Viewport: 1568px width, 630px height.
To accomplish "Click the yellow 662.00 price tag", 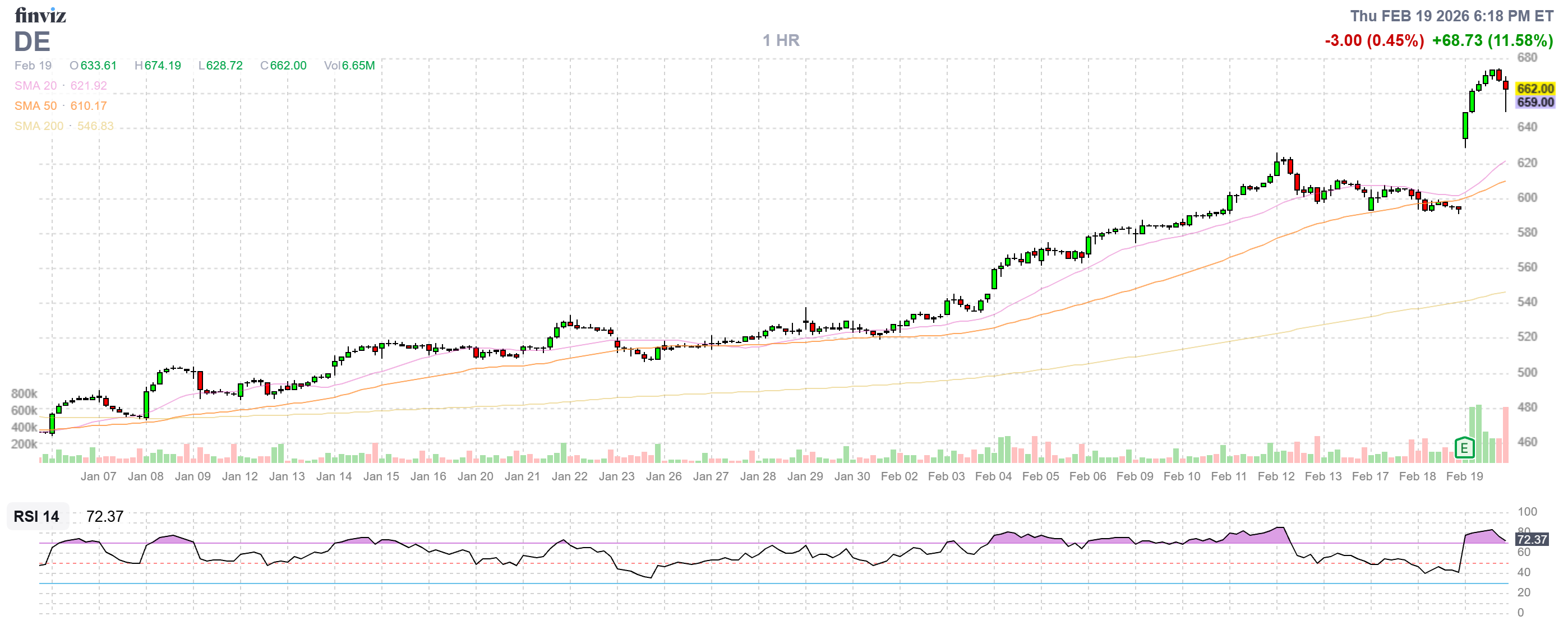I will pos(1534,89).
